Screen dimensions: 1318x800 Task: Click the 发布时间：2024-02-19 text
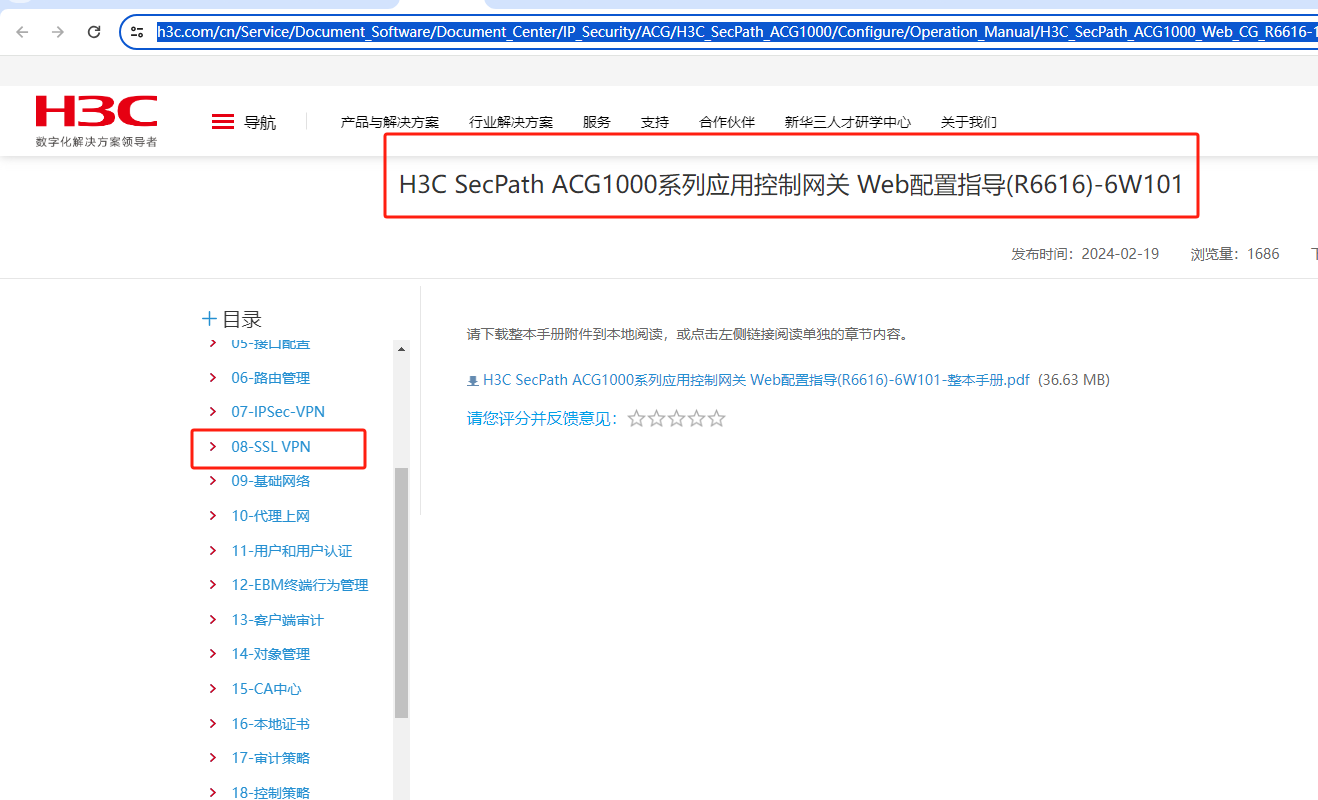(x=1085, y=254)
